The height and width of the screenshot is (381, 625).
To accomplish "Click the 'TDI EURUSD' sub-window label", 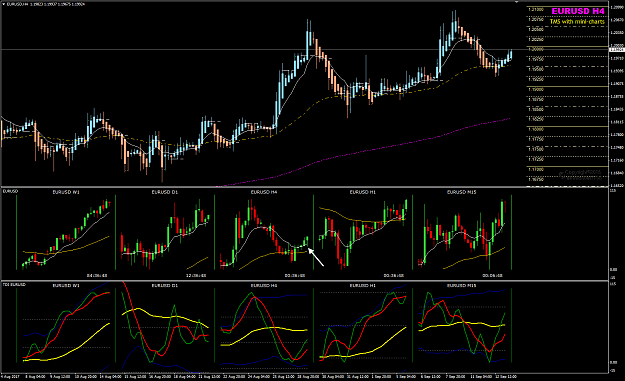I will pos(14,285).
